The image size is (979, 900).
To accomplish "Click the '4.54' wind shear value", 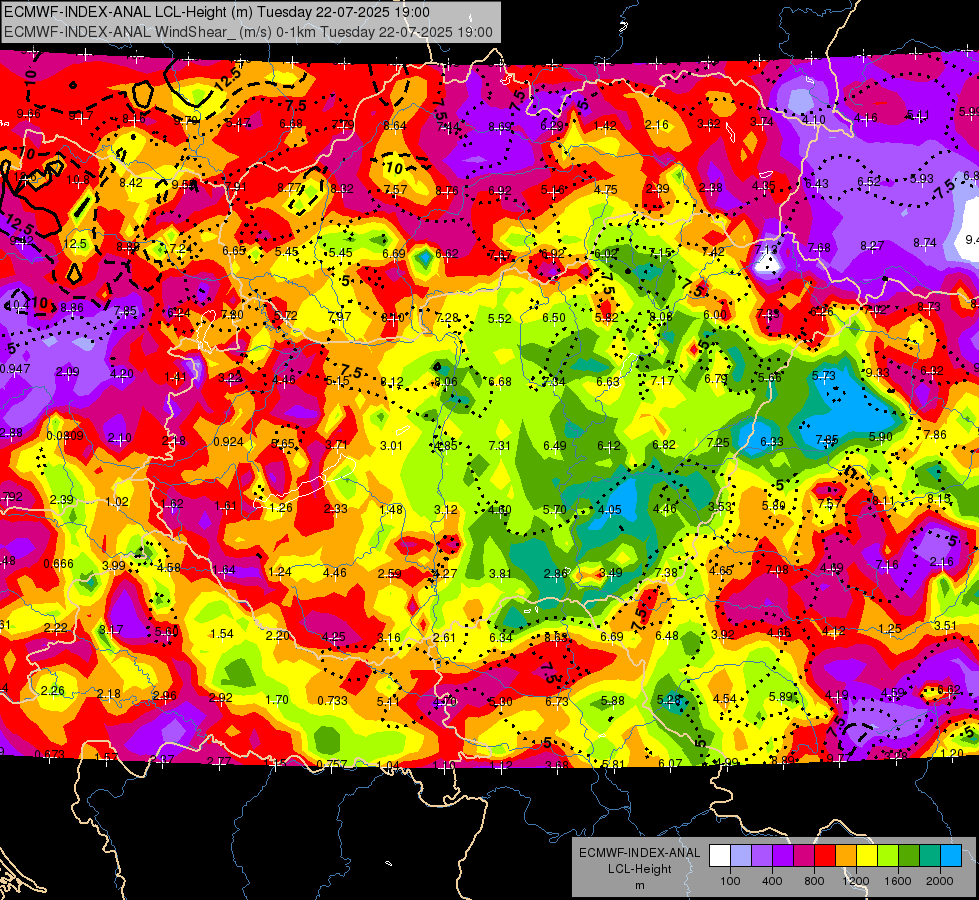I will [724, 698].
